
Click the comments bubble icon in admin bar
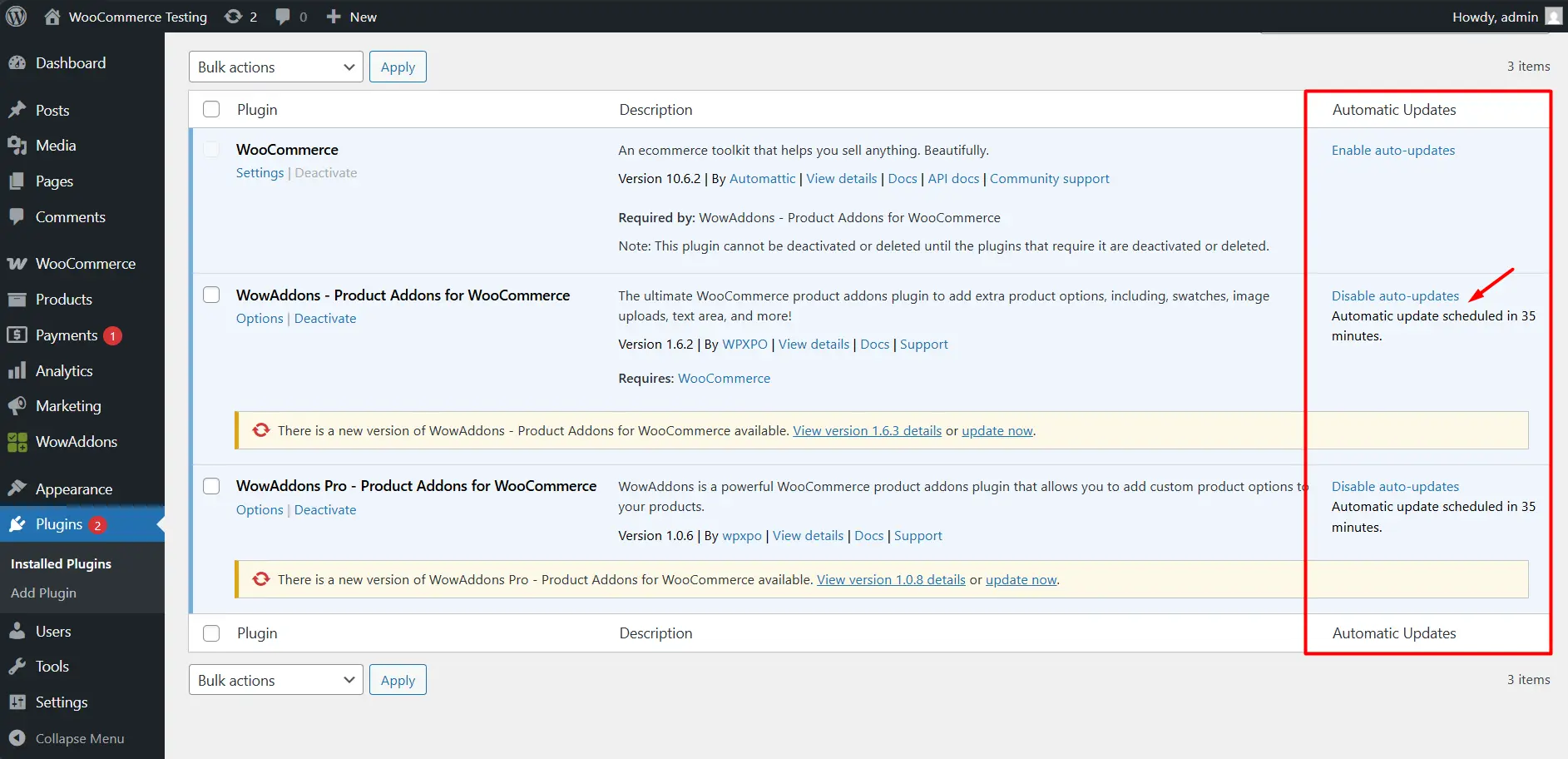[283, 17]
